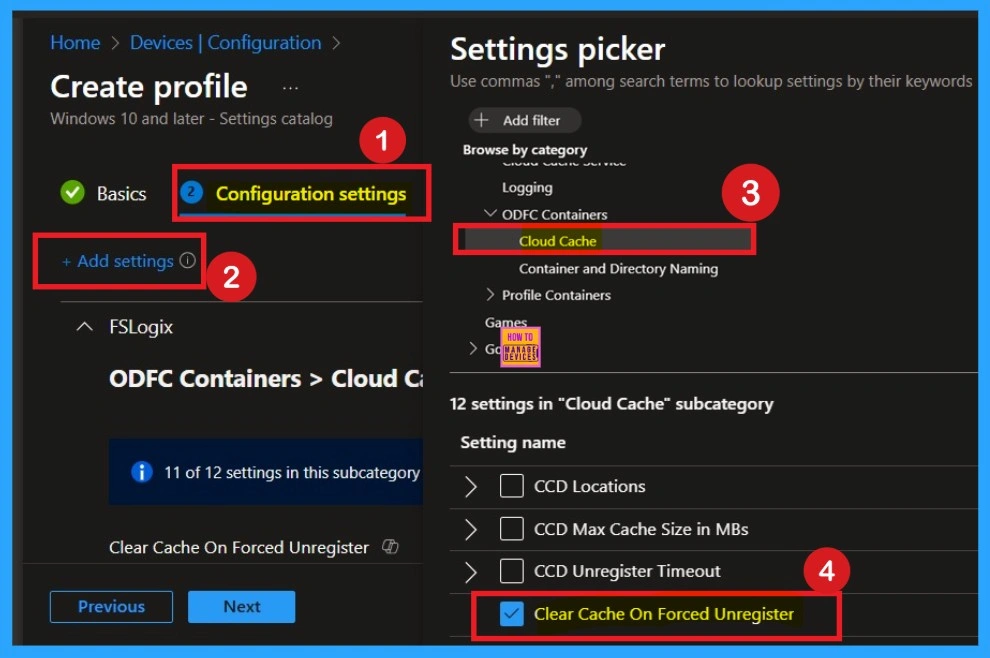Open Container and Directory Naming category
Screen dimensions: 990x658
618,268
